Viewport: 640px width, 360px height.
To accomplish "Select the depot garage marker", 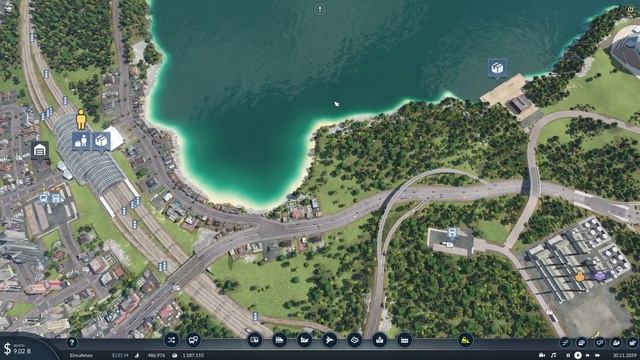I will tap(40, 150).
